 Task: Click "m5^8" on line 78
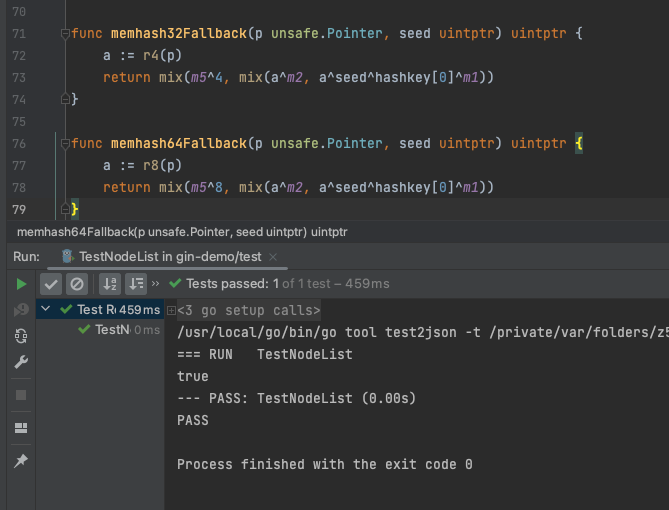tap(207, 188)
